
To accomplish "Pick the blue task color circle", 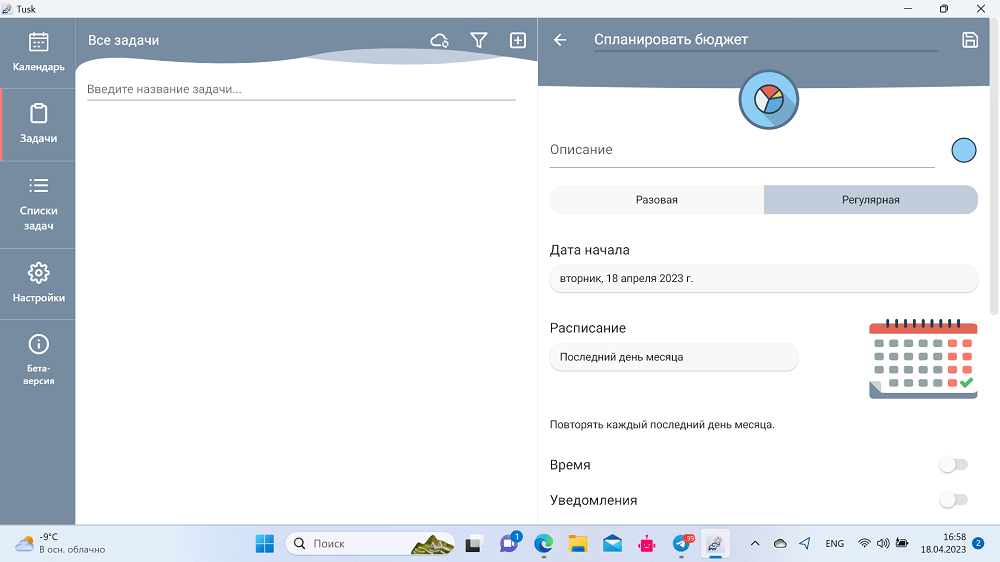I will [x=963, y=150].
